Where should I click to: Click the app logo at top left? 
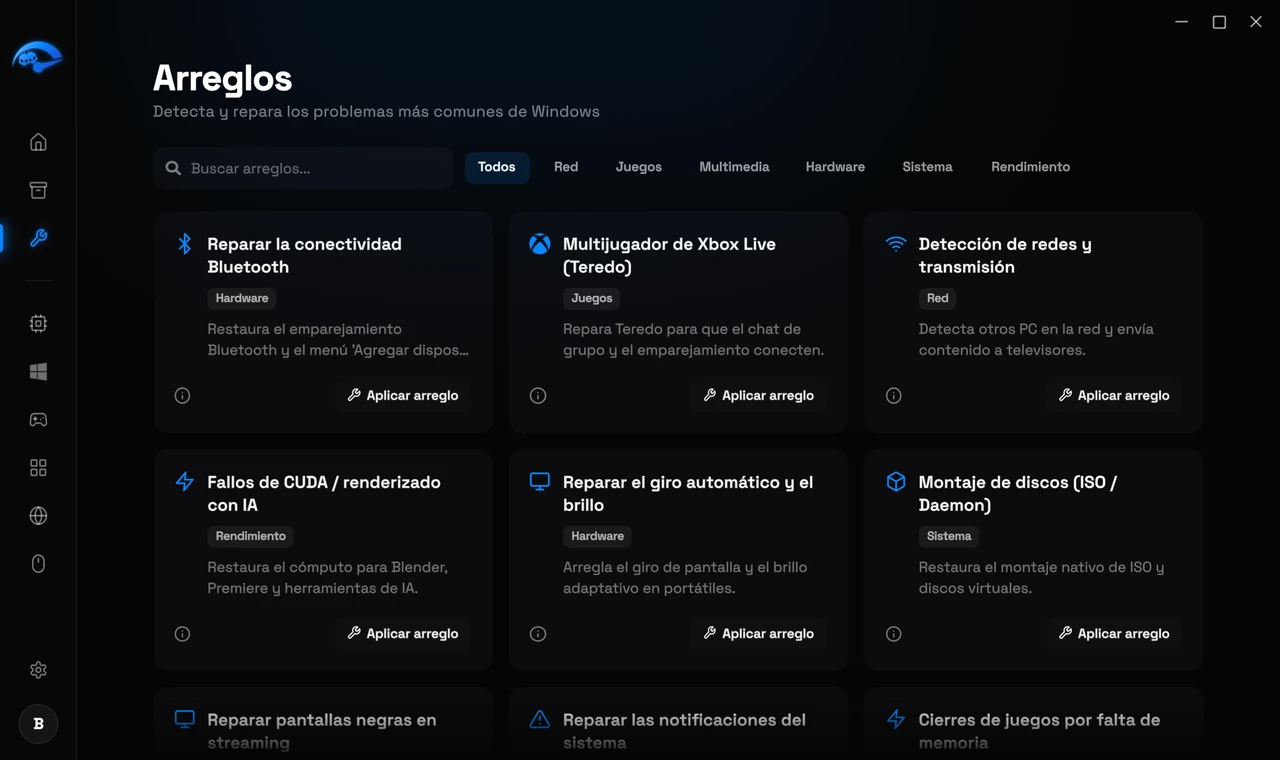tap(37, 57)
